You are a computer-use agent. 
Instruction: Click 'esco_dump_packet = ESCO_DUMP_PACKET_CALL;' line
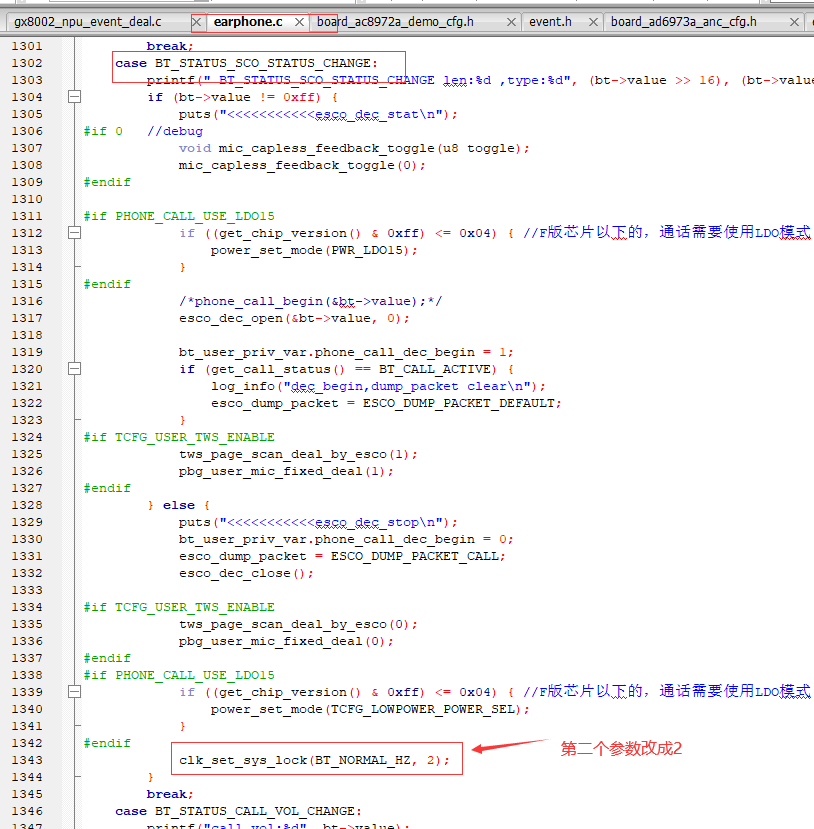pos(342,556)
